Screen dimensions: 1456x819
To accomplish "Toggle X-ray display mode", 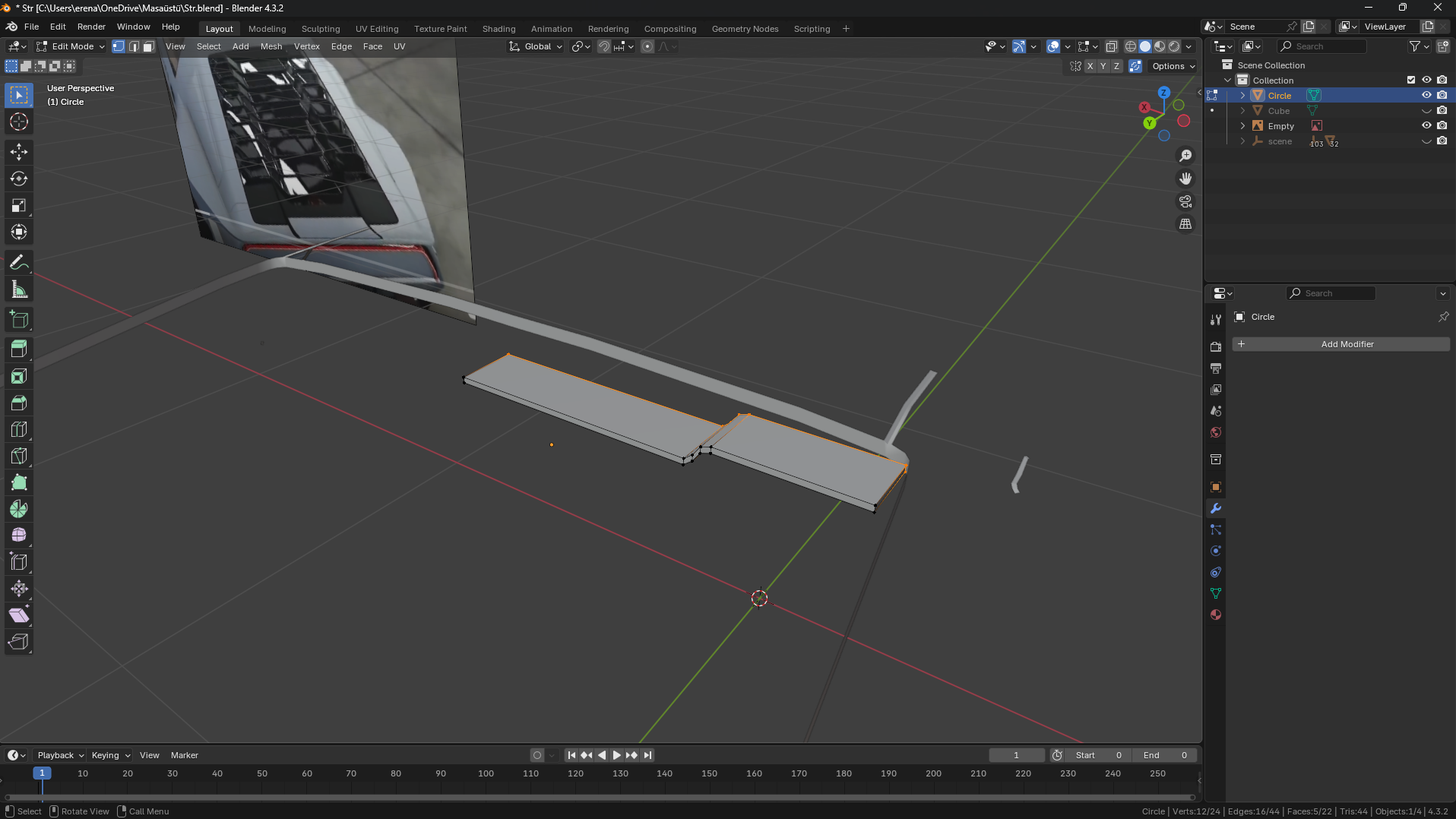I will point(1112,46).
